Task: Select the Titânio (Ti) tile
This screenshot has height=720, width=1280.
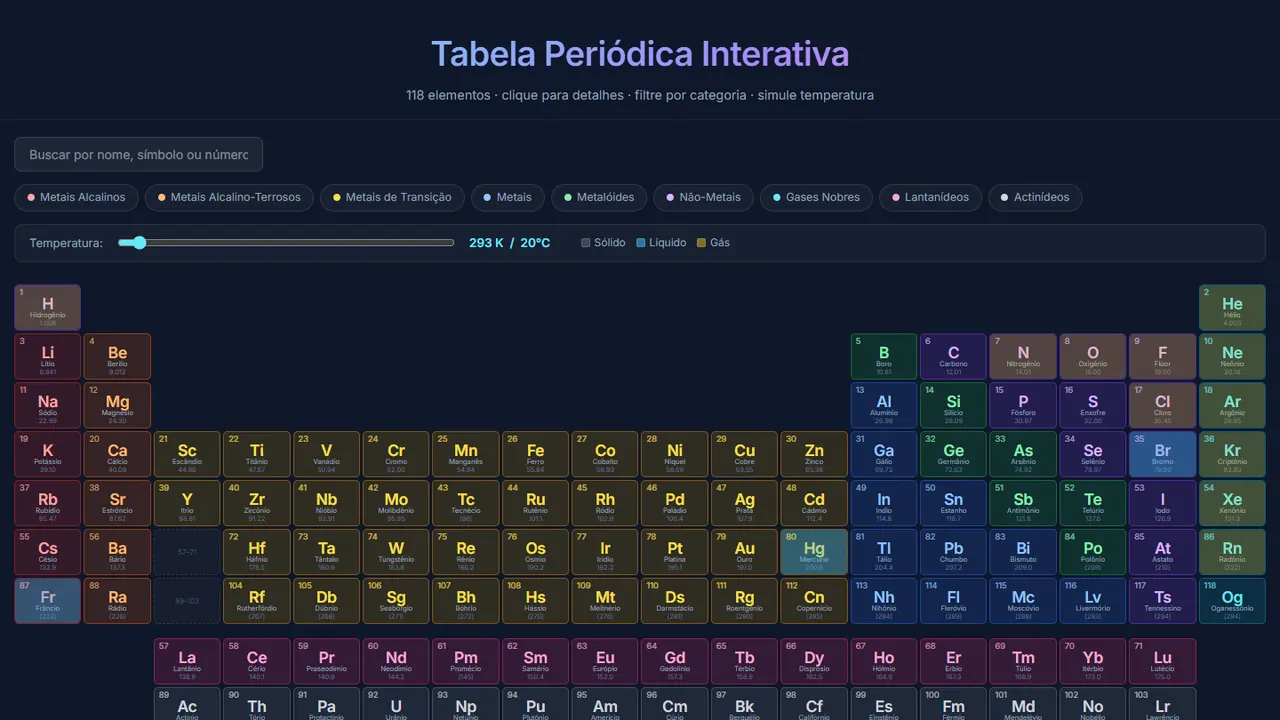Action: 257,455
